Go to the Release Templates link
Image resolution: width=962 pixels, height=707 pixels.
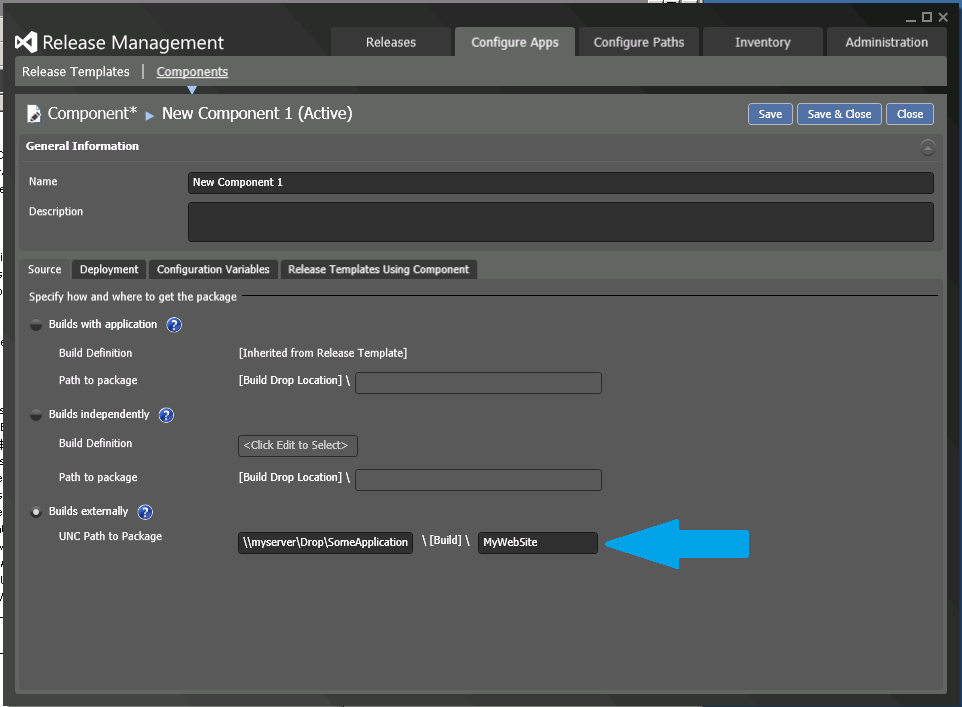click(x=76, y=72)
